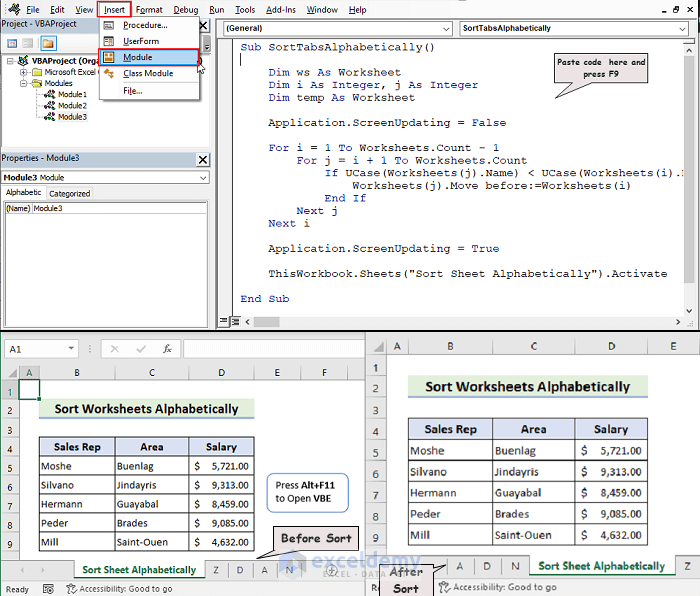Viewport: 700px width, 596px height.
Task: Click the next sheet navigation arrow
Action: coord(43,570)
